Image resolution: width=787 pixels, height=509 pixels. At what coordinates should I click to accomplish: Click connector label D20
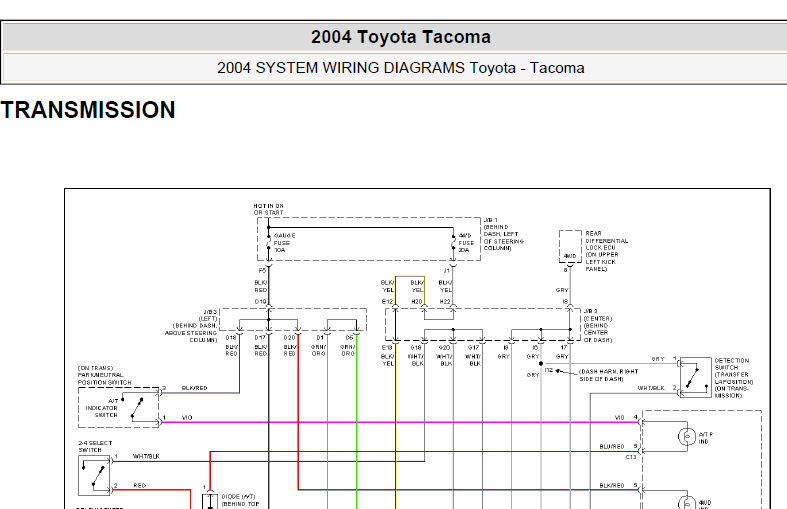tap(289, 338)
